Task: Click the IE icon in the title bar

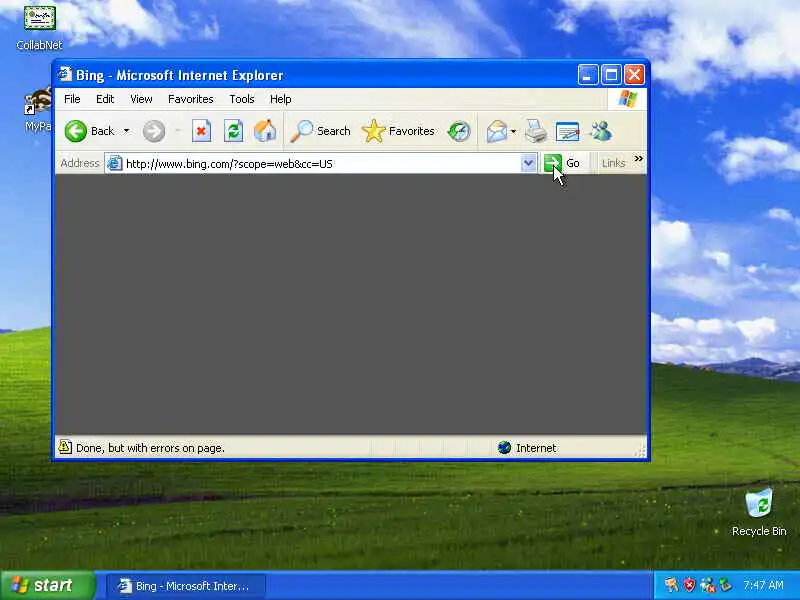Action: (x=65, y=74)
